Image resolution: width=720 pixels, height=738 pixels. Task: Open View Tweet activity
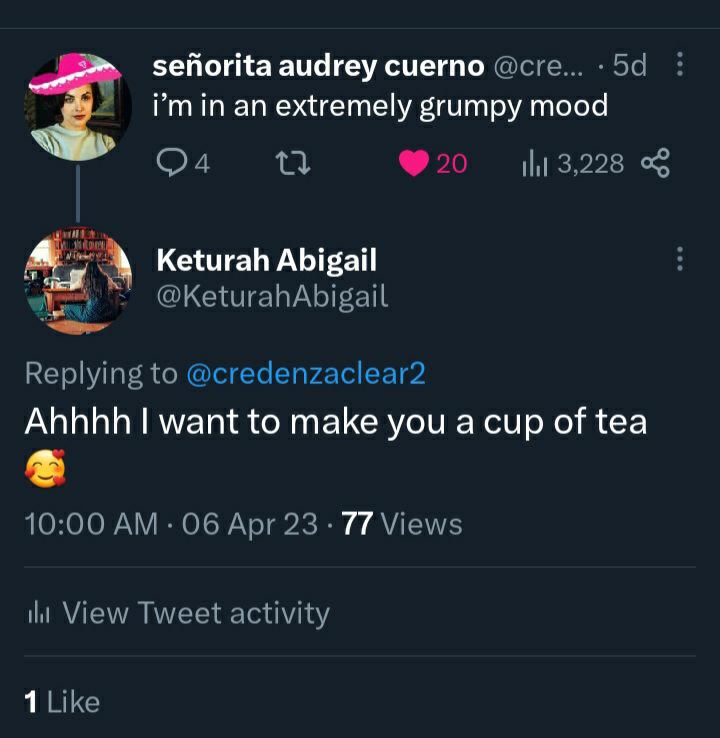pos(179,613)
